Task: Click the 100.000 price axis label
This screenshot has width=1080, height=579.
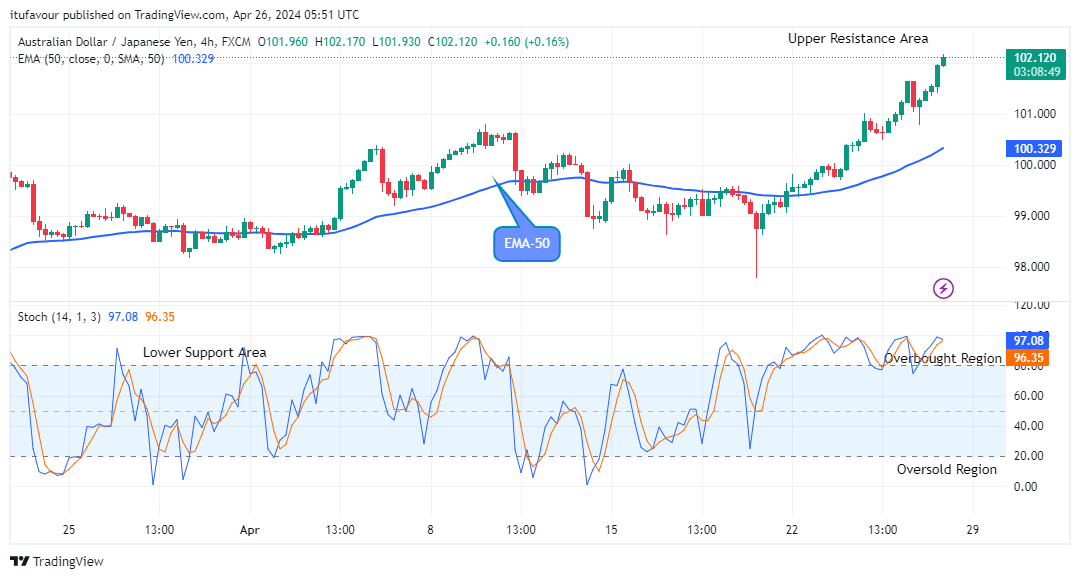Action: click(x=1035, y=165)
